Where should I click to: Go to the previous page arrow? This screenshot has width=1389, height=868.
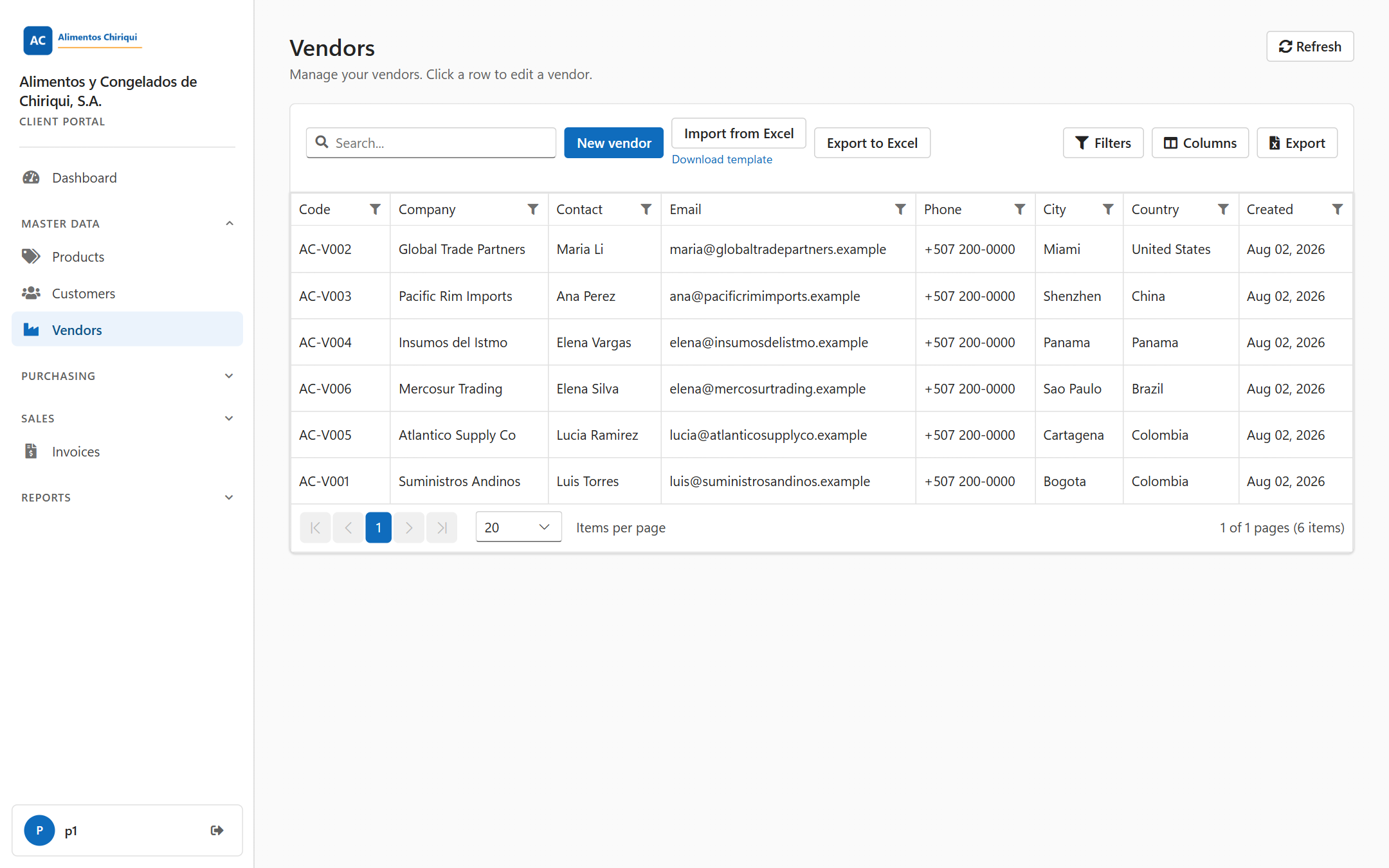(x=348, y=527)
